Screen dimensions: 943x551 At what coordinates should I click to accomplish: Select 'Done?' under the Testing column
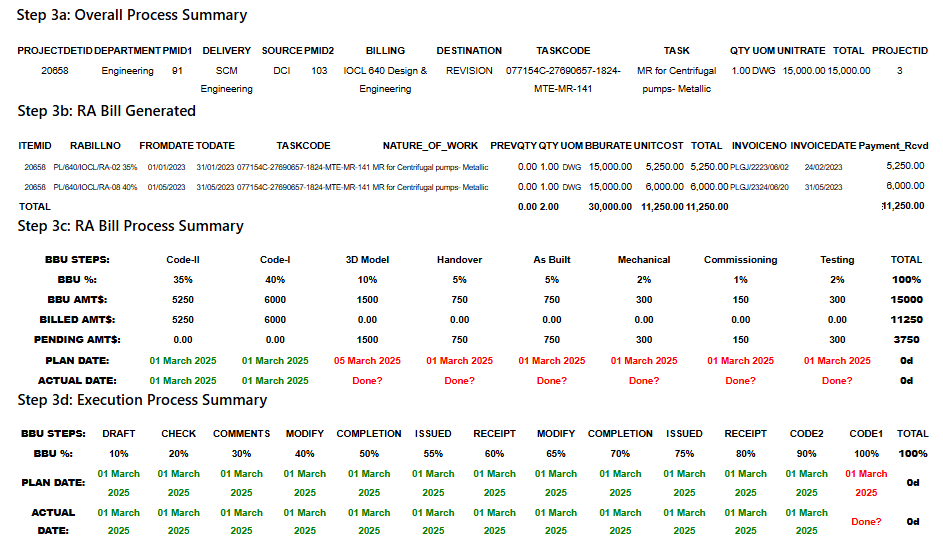point(837,381)
